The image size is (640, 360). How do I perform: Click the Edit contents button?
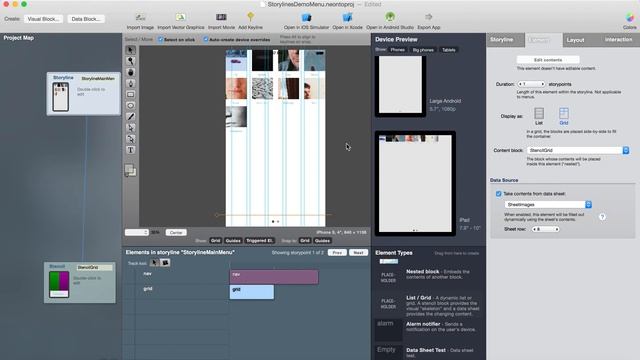(548, 60)
